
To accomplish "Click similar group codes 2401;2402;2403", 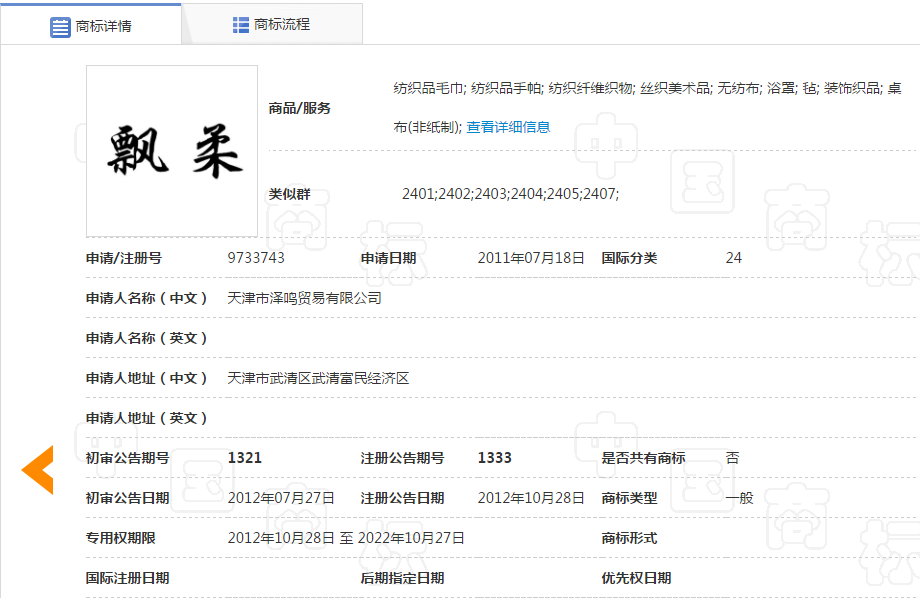I will click(456, 194).
